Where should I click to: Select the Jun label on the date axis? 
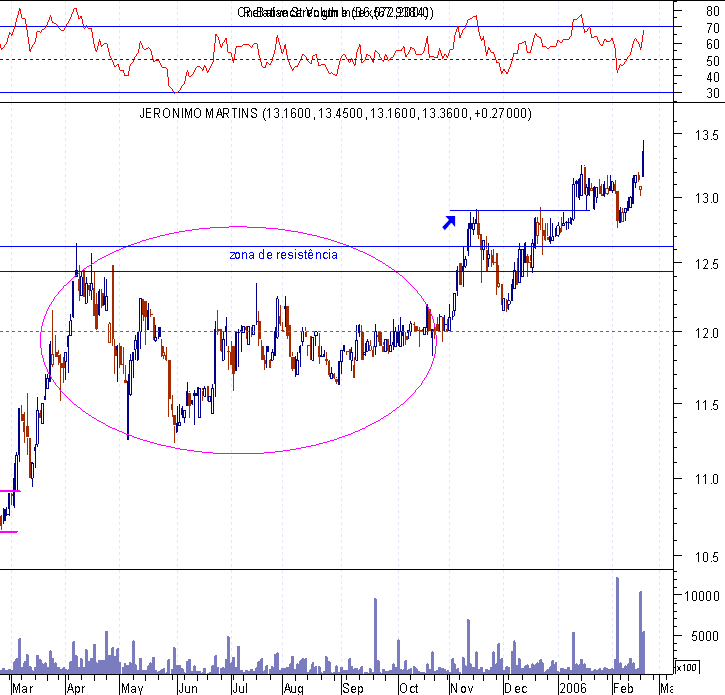pyautogui.click(x=188, y=688)
